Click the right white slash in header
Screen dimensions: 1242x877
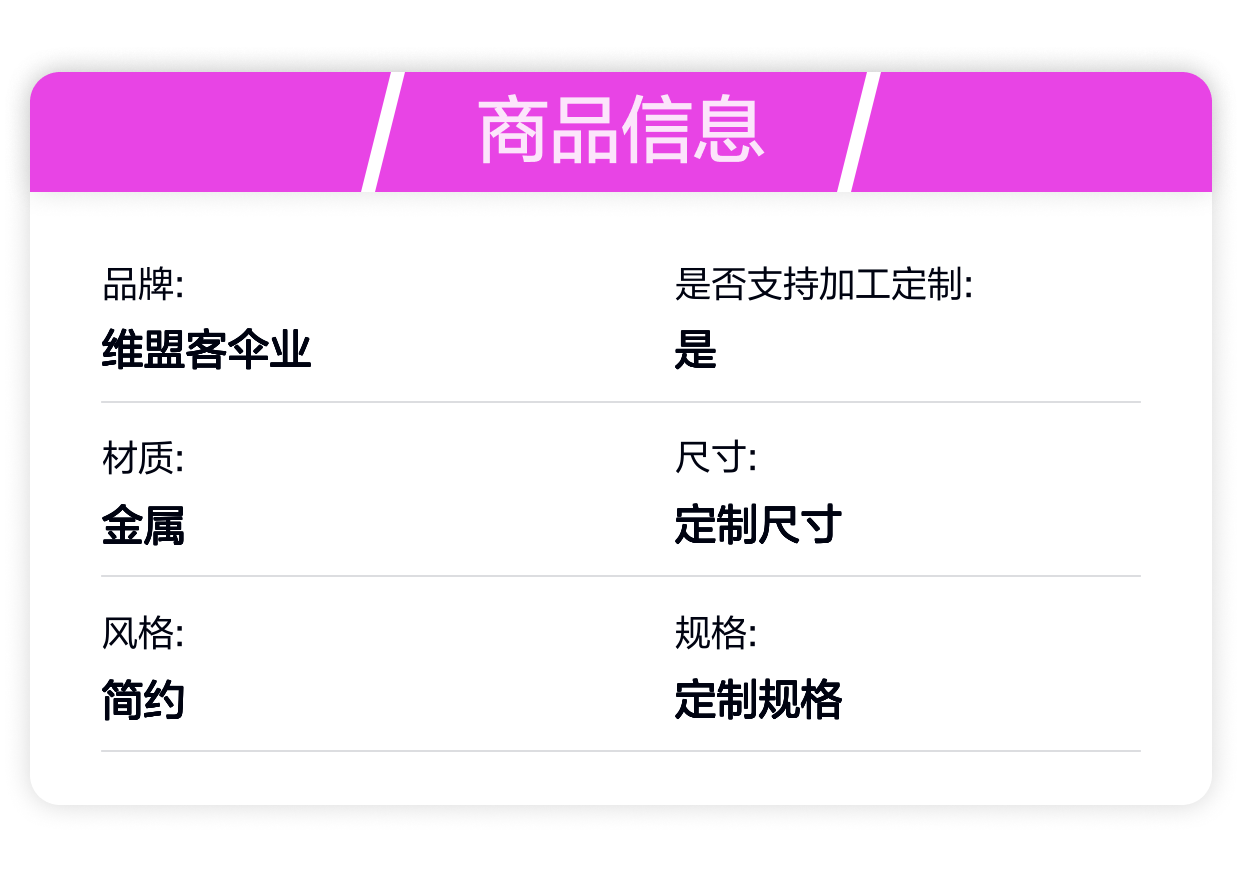(859, 131)
